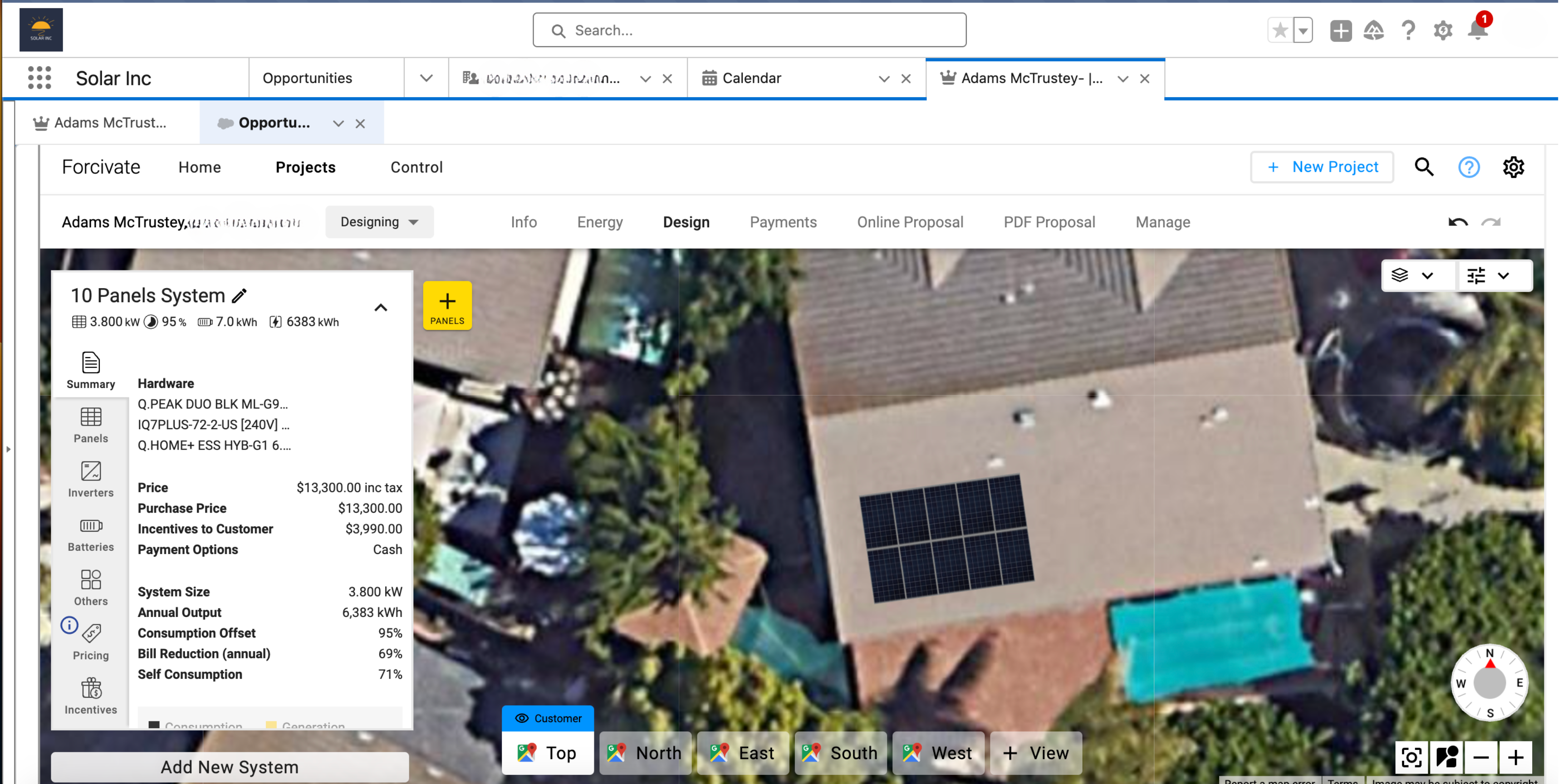Open the Forcivate blue help icon
1568x784 pixels.
pos(1470,167)
